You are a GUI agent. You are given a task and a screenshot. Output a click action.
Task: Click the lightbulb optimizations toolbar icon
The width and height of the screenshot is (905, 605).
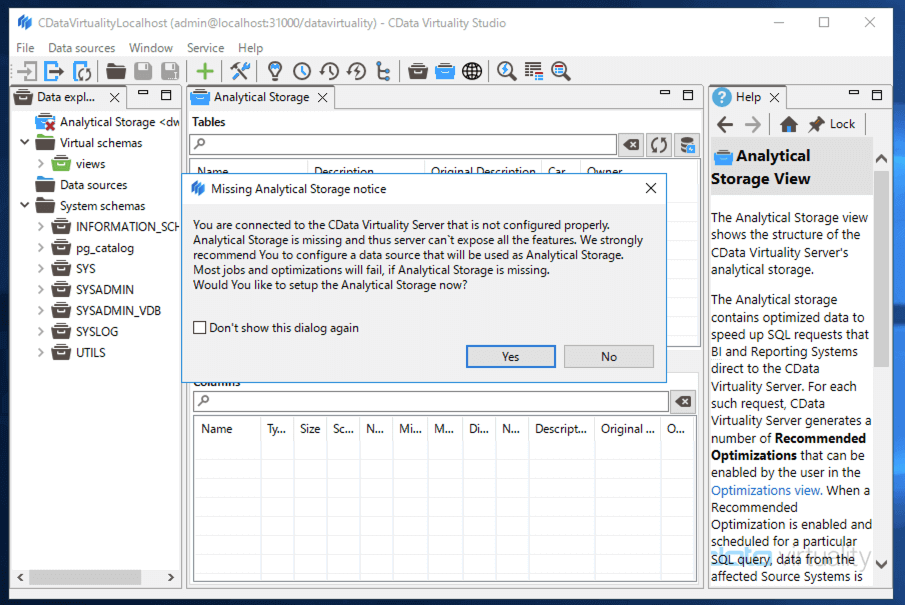coord(274,71)
